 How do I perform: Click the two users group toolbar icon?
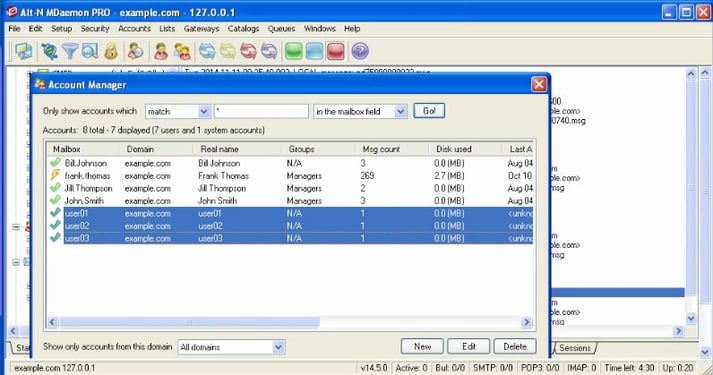tap(182, 51)
